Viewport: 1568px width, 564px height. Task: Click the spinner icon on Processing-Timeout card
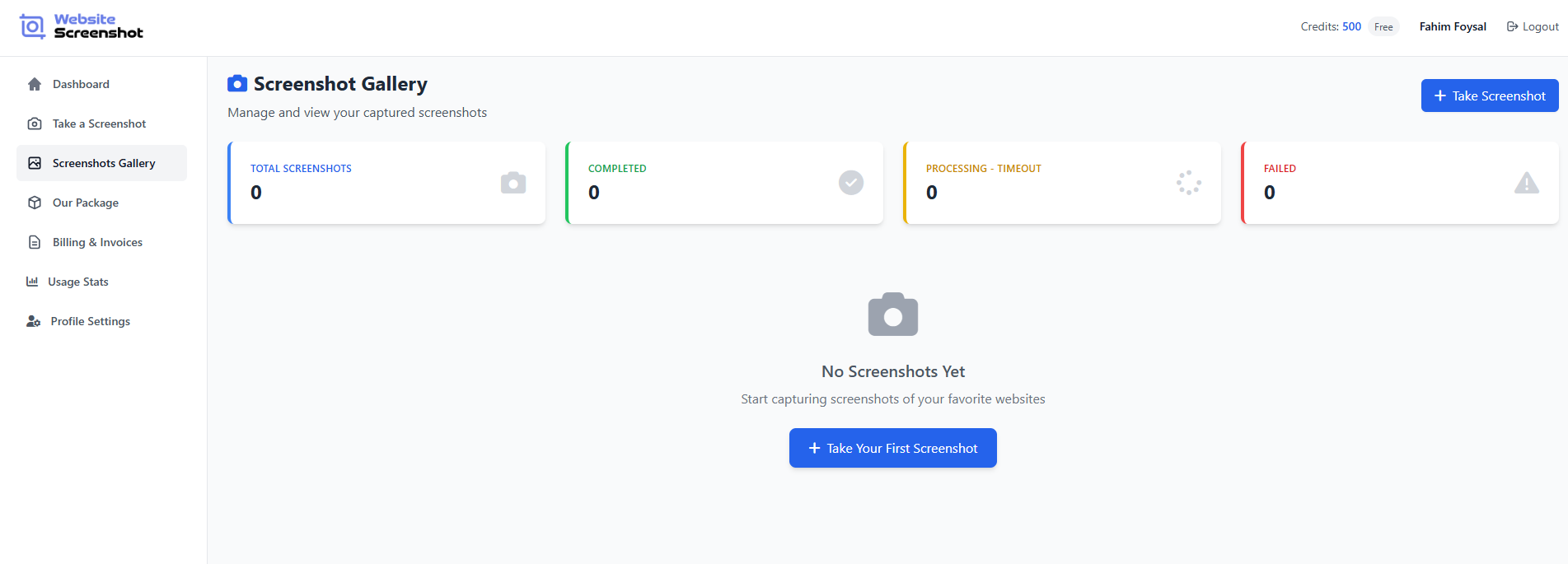(1188, 183)
